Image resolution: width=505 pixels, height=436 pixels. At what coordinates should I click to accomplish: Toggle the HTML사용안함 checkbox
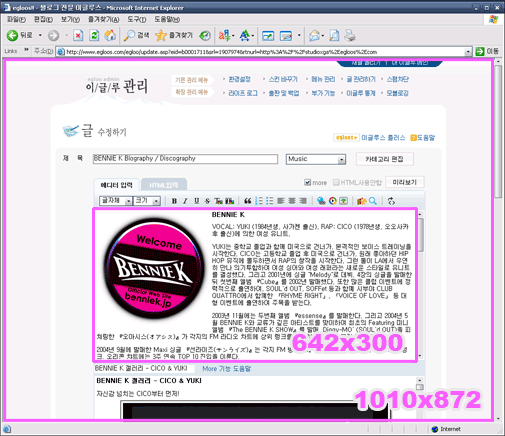tap(336, 182)
